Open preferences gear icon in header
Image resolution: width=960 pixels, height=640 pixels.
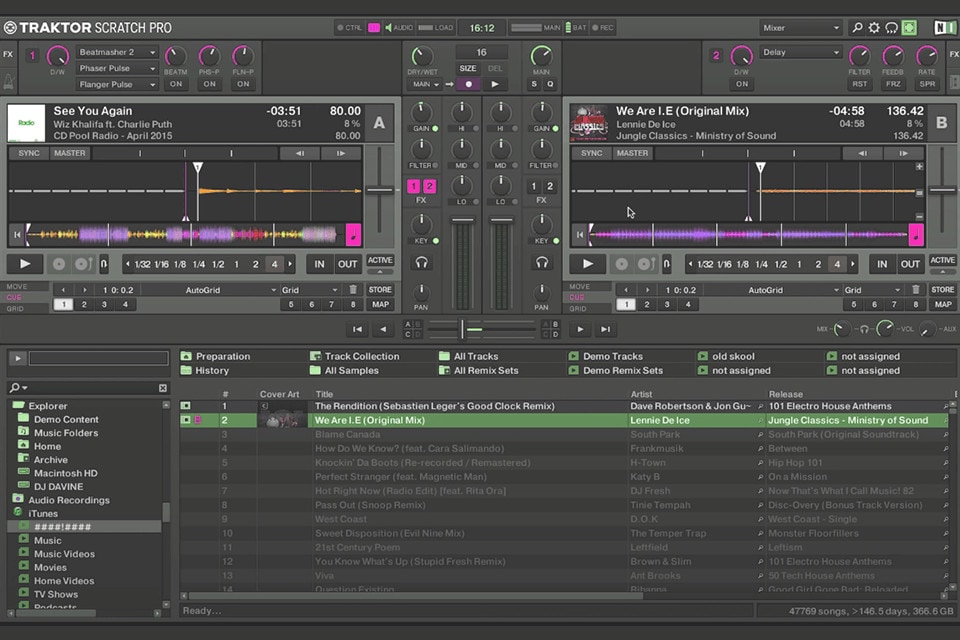click(x=874, y=28)
